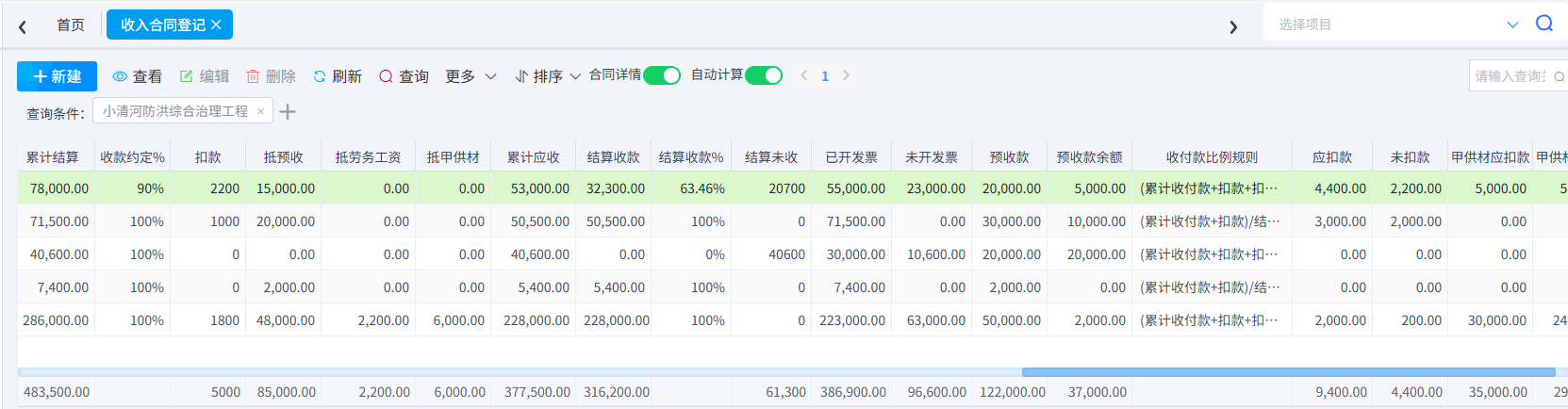
Task: Switch to the 首页 tab
Action: click(71, 25)
